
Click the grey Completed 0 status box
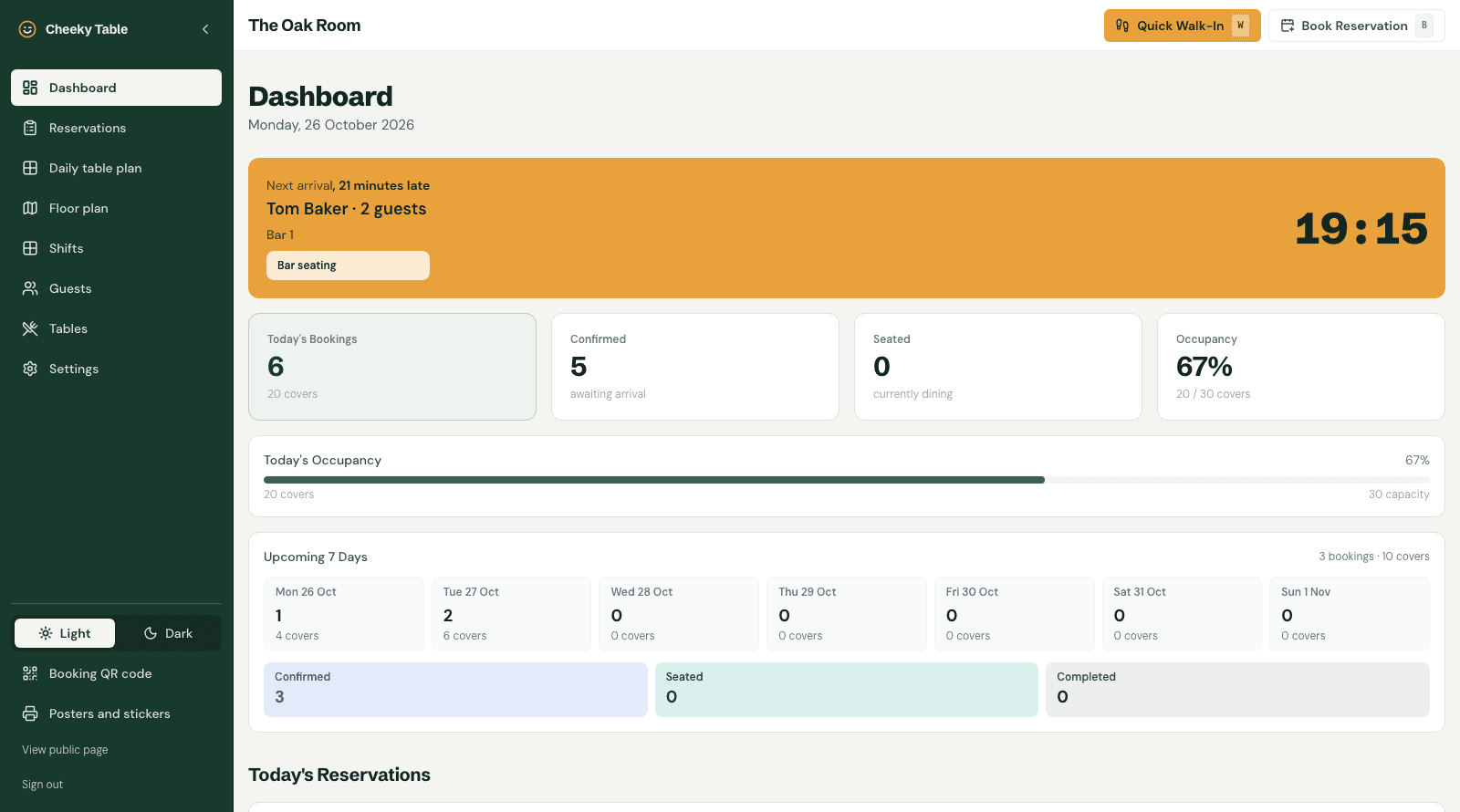[x=1237, y=690]
